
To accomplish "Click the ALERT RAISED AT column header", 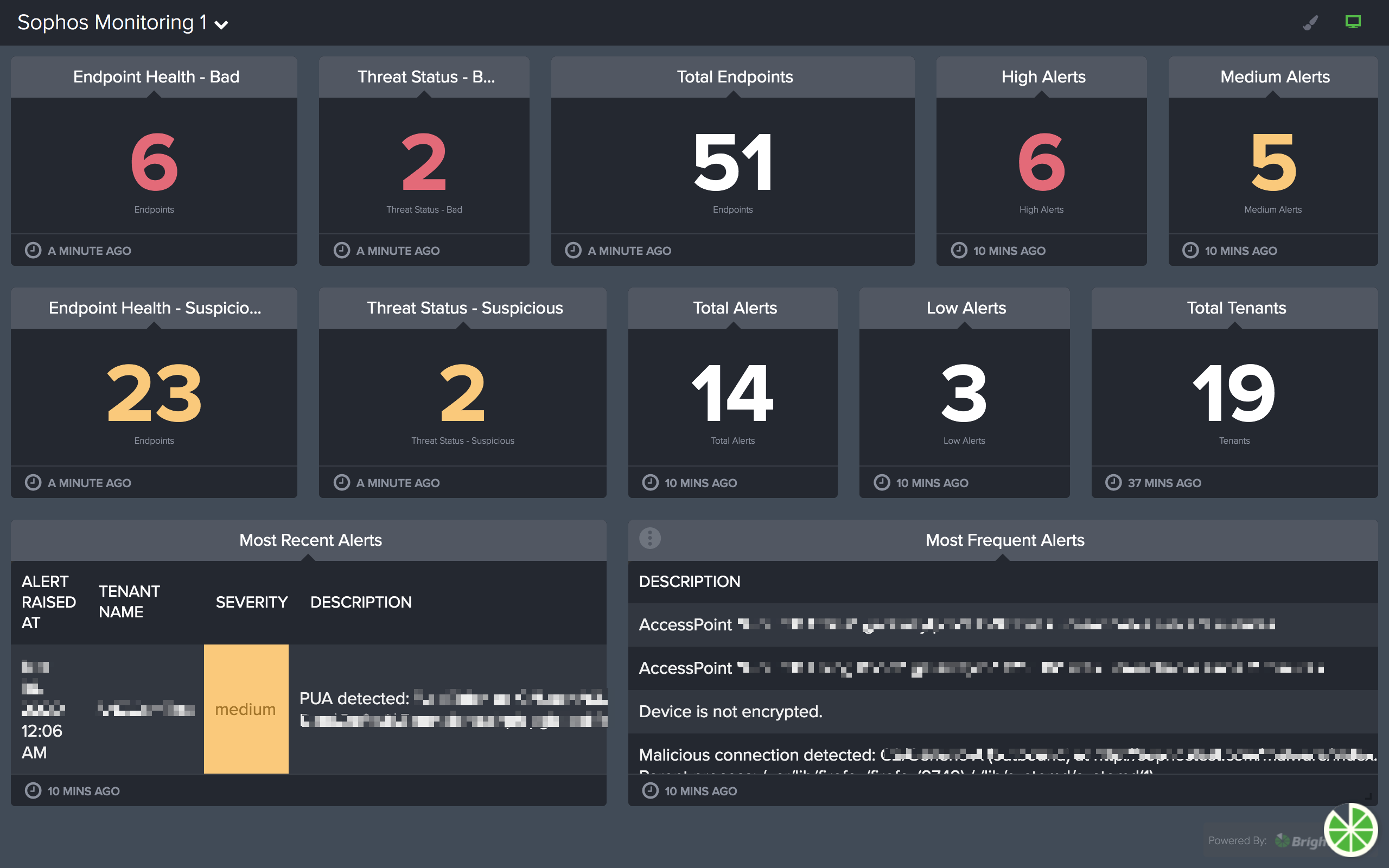I will click(x=49, y=602).
